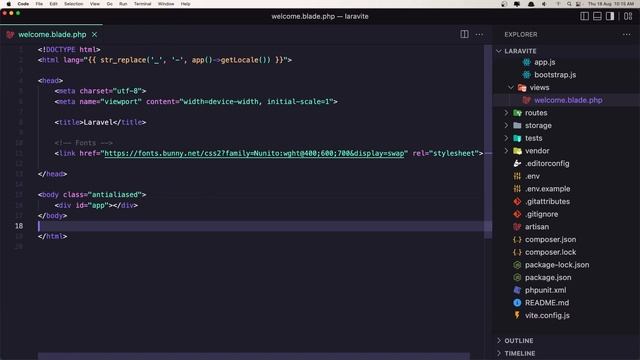Open the Selection menu
640x360 pixels.
coord(73,4)
